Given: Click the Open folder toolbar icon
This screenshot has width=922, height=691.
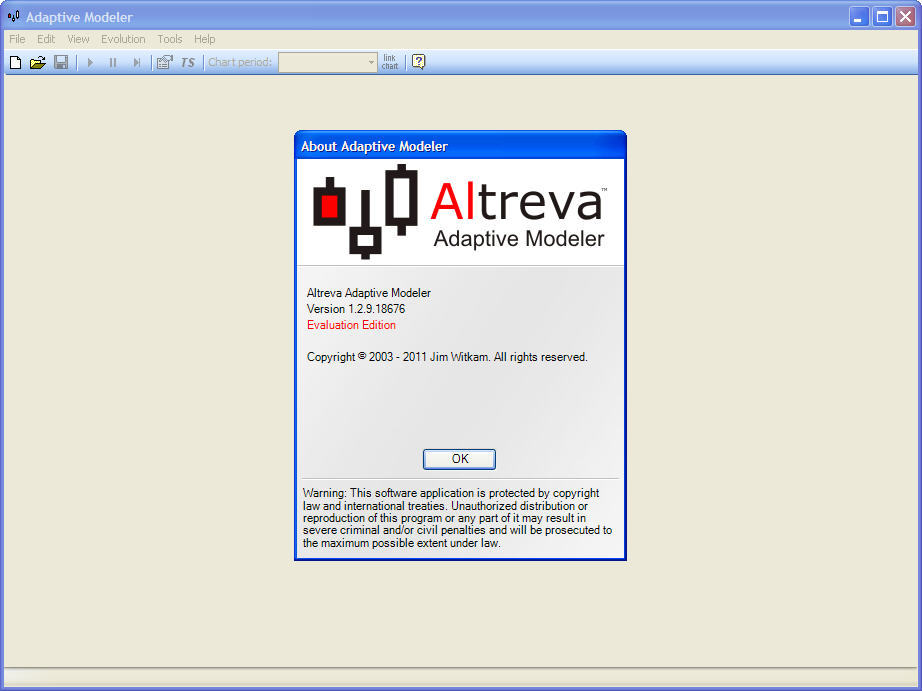Looking at the screenshot, I should pos(38,62).
